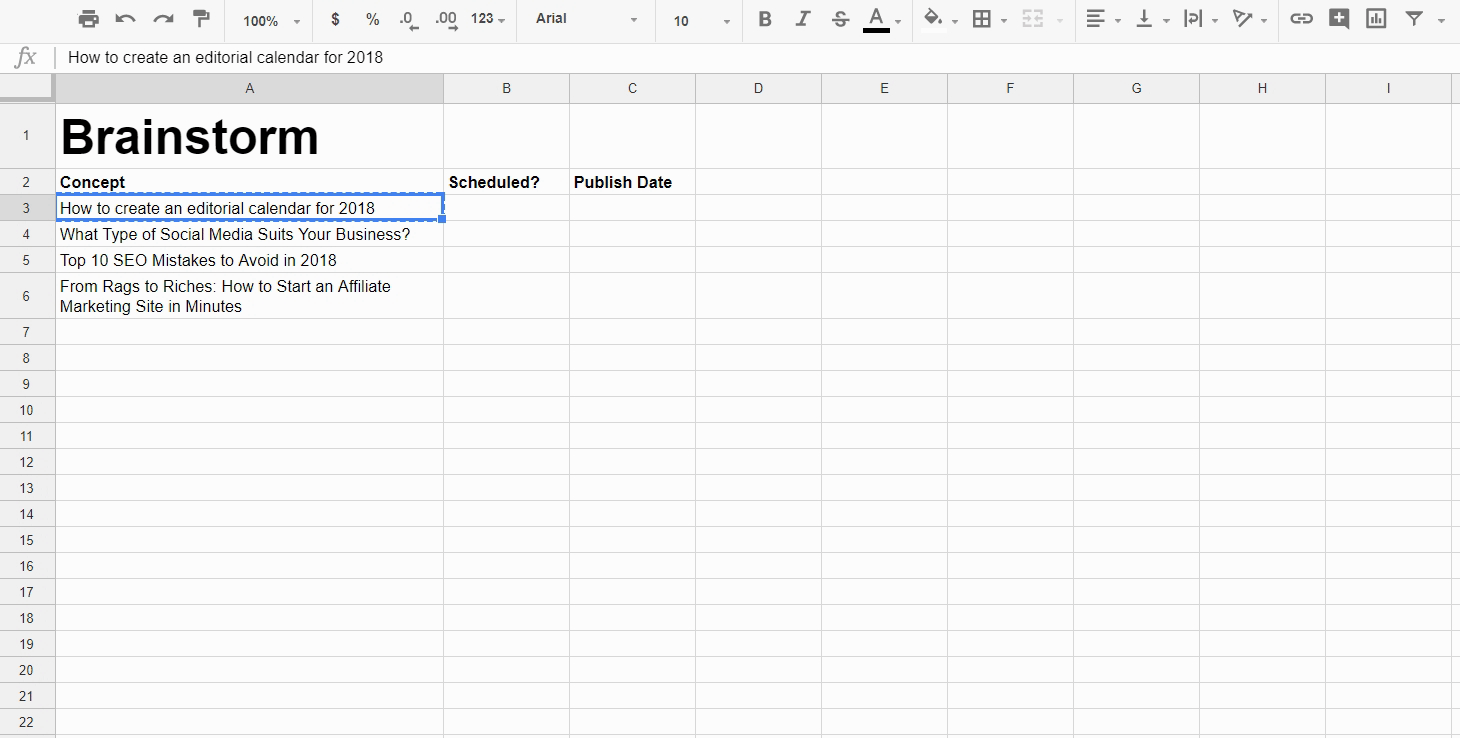Viewport: 1460px width, 738px height.
Task: Toggle bold formatting
Action: [x=765, y=19]
